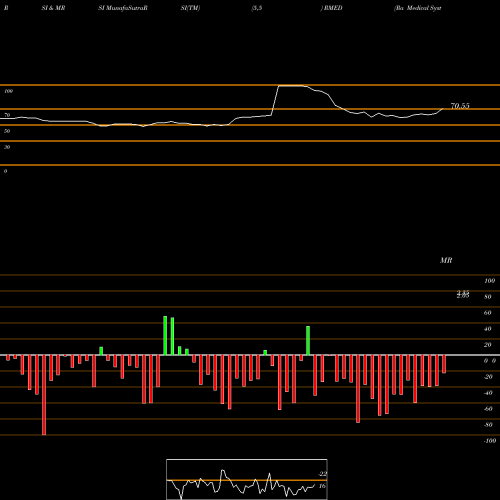The width and height of the screenshot is (500, 500).
Task: Click the 40 label on MR axis
Action: coord(488,329)
